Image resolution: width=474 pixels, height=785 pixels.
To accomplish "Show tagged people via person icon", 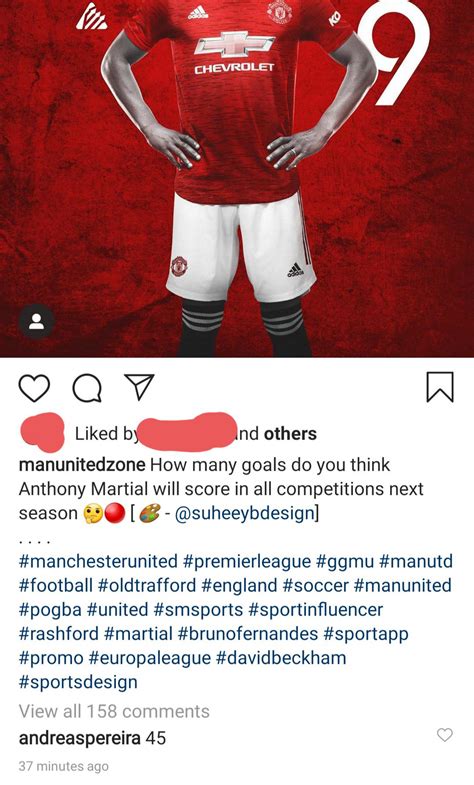I will pyautogui.click(x=37, y=321).
